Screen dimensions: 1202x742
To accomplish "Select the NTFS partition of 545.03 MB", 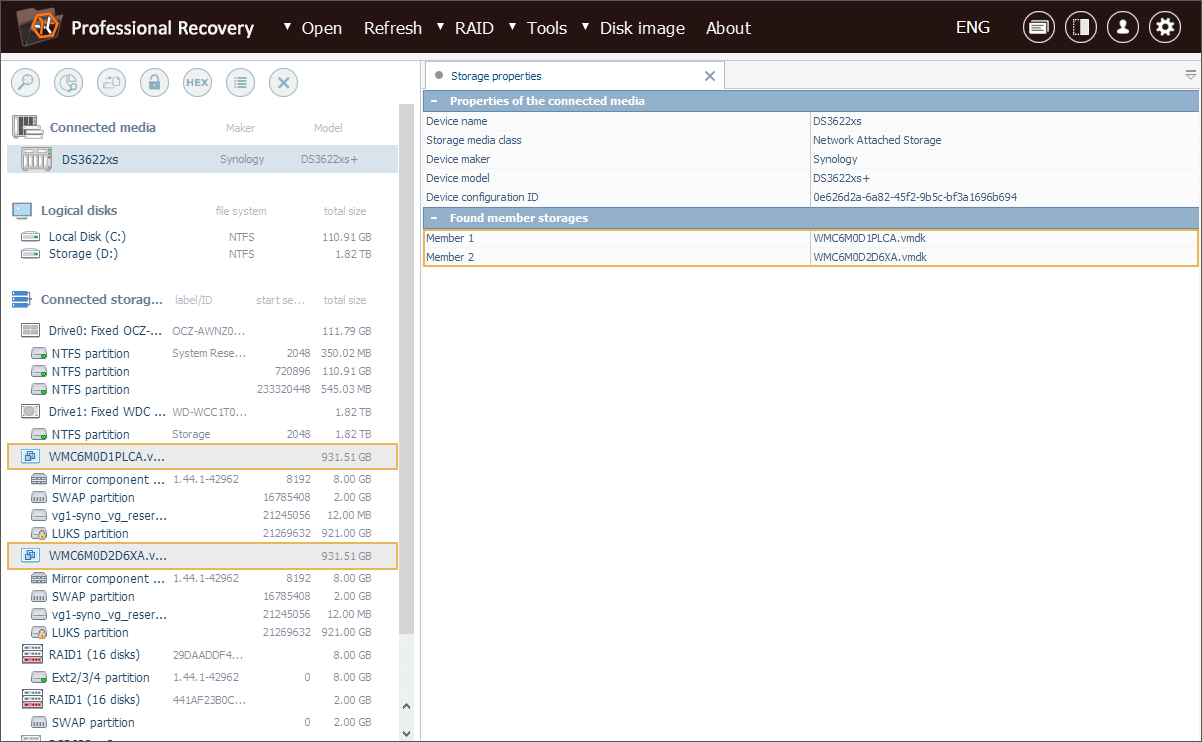I will coord(202,389).
